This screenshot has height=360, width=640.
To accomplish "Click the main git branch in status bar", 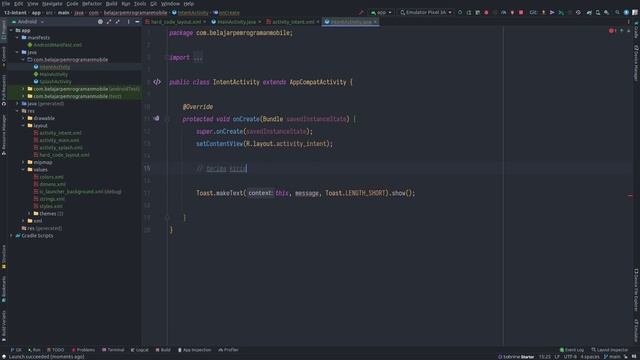I will tap(612, 357).
